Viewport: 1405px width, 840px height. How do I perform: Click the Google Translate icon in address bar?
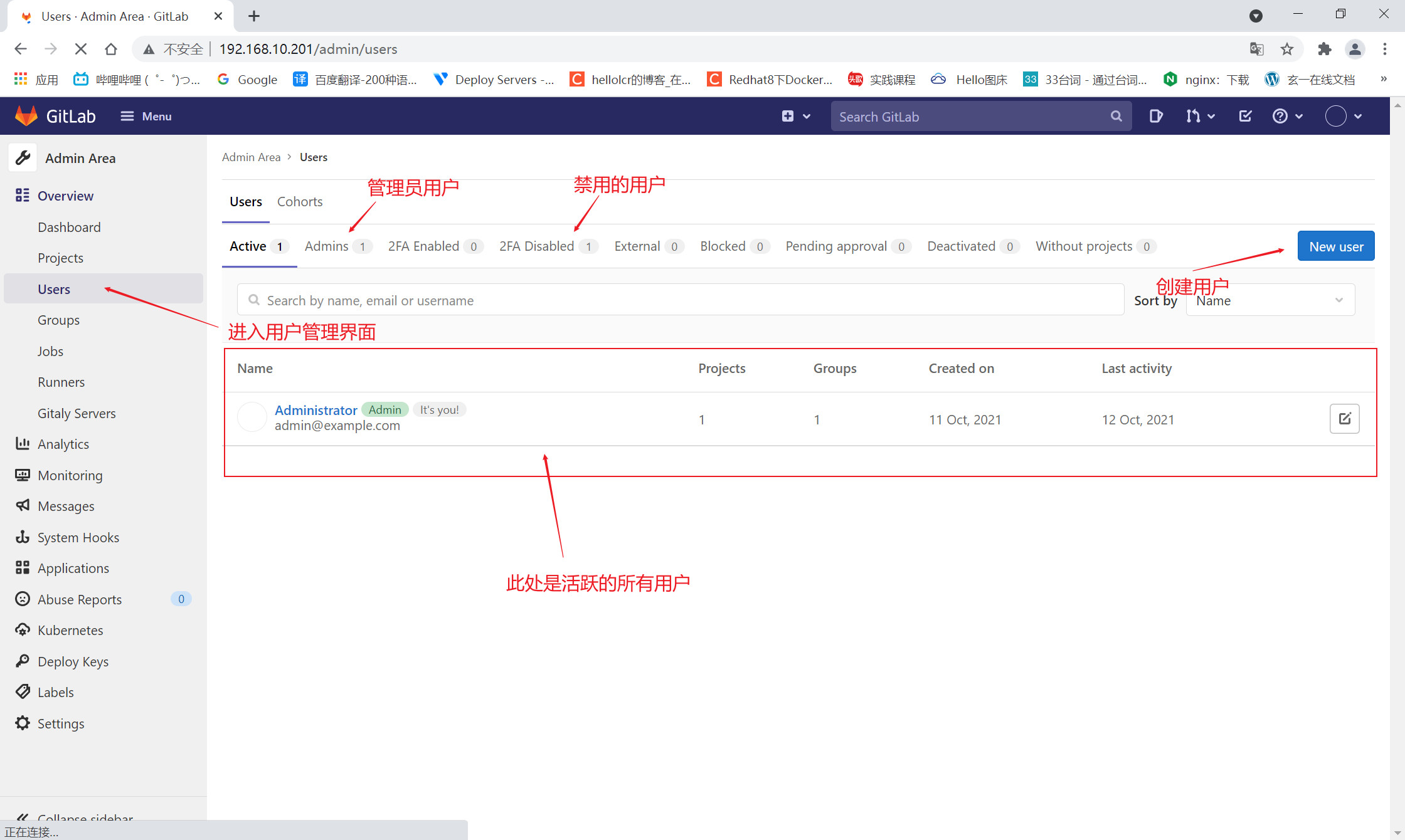click(x=1256, y=49)
